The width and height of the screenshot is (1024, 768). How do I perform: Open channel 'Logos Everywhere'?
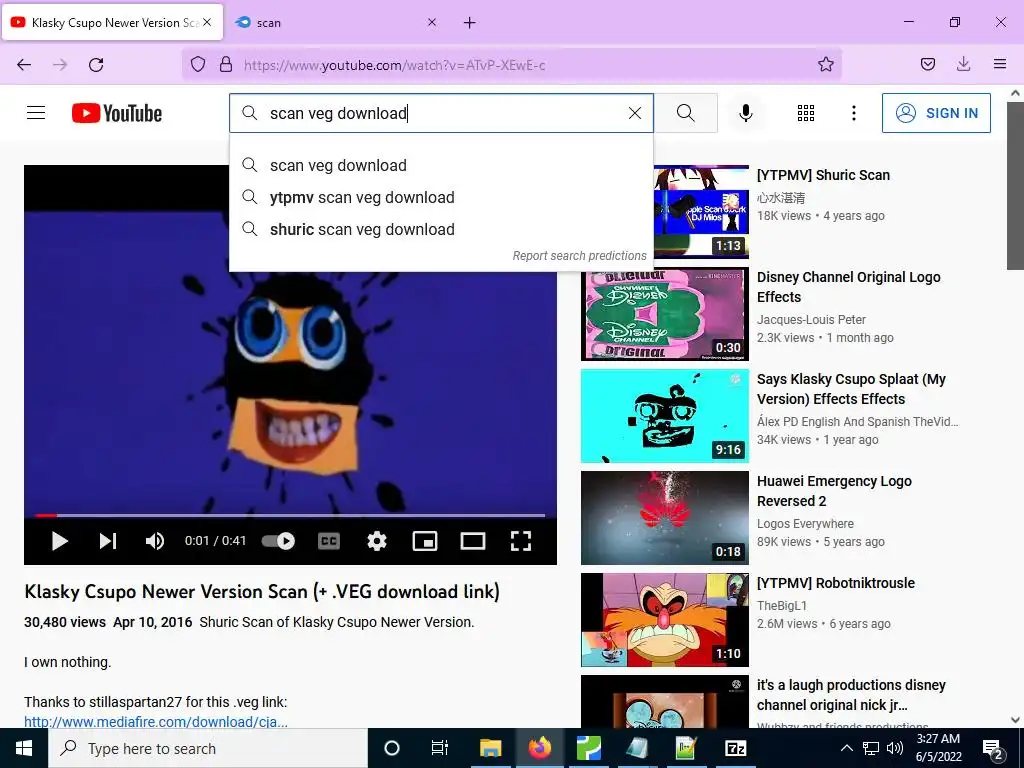(805, 524)
